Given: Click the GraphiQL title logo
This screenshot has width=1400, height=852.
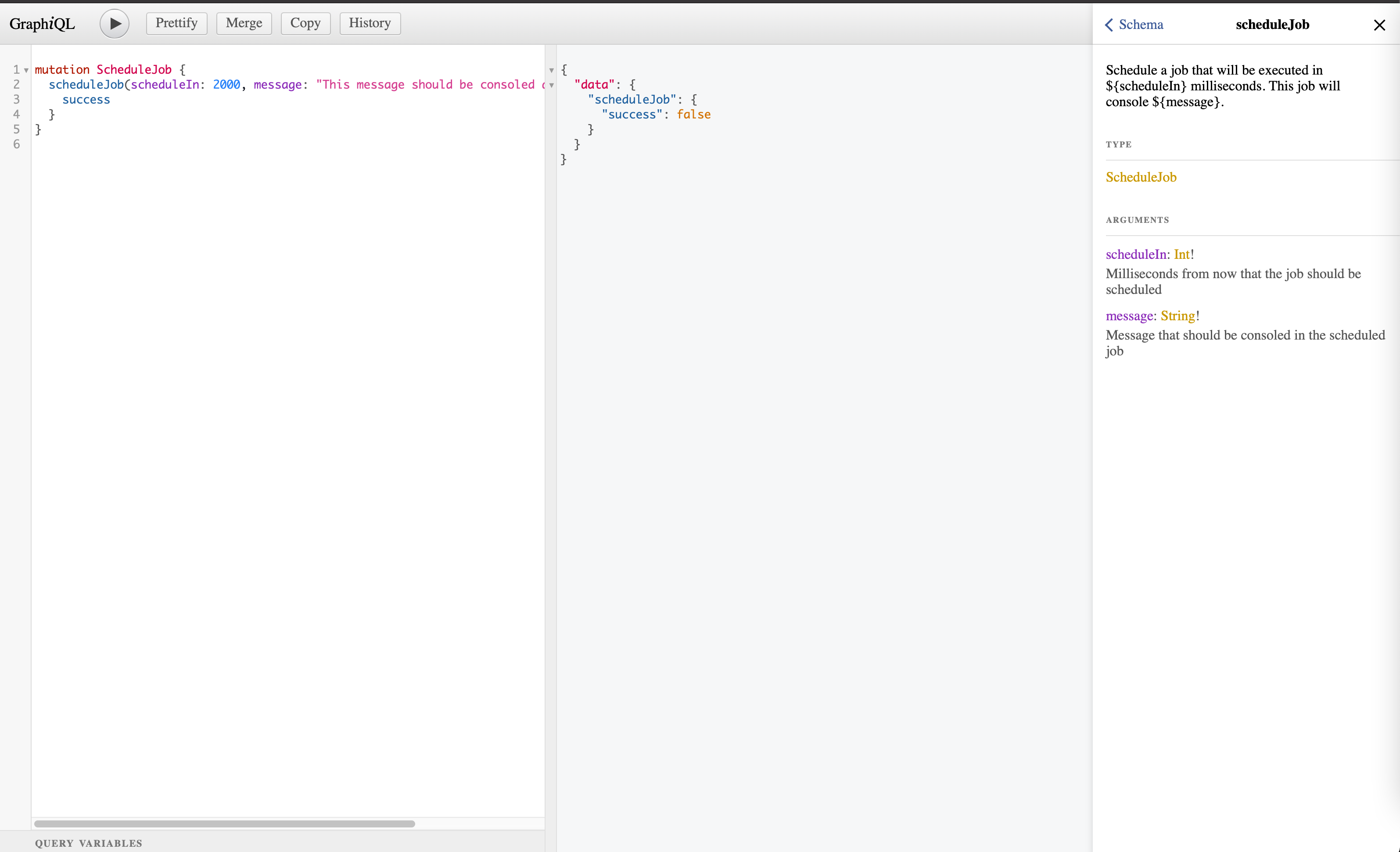Looking at the screenshot, I should click(42, 24).
